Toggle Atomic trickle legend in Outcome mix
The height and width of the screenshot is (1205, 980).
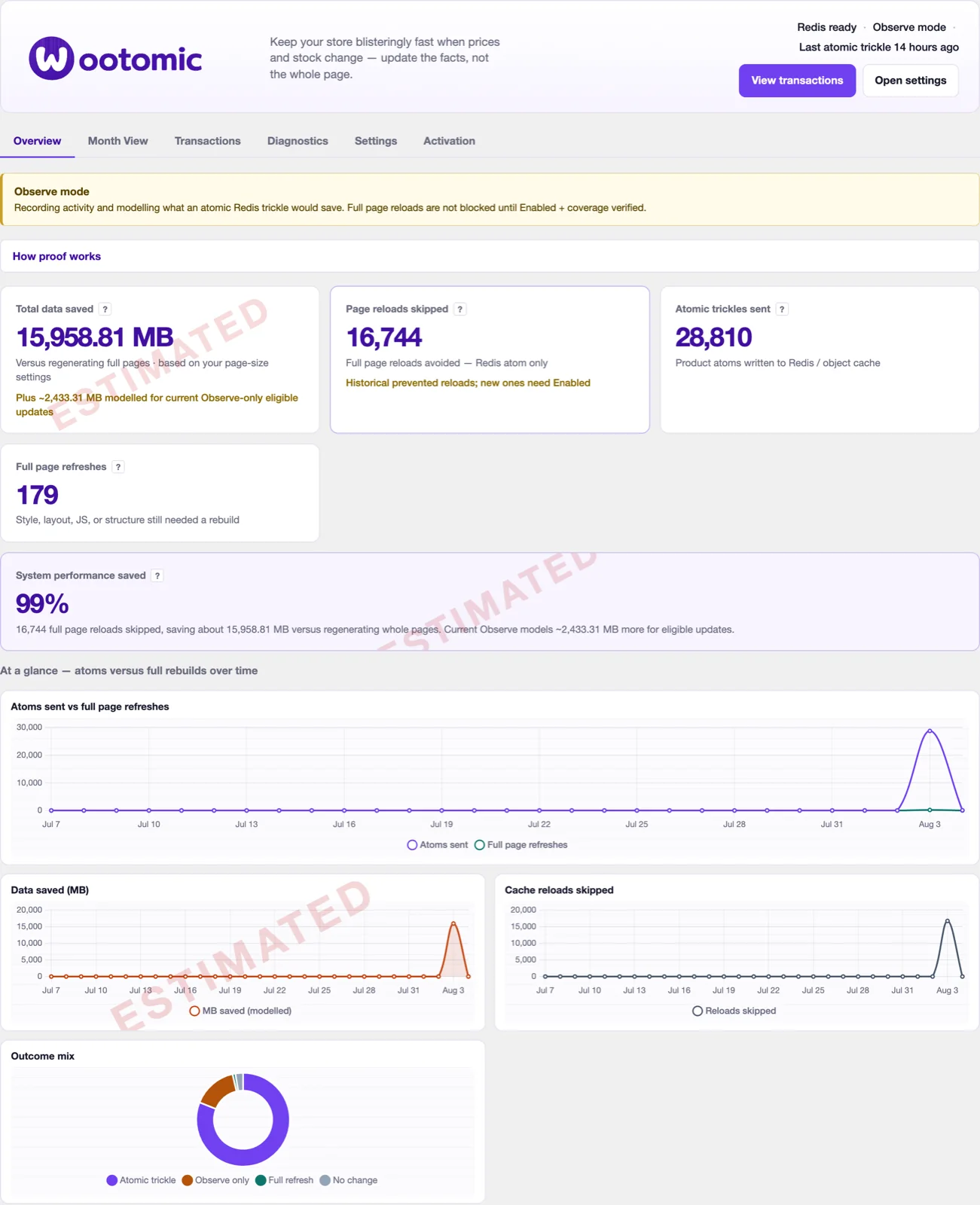(141, 1180)
